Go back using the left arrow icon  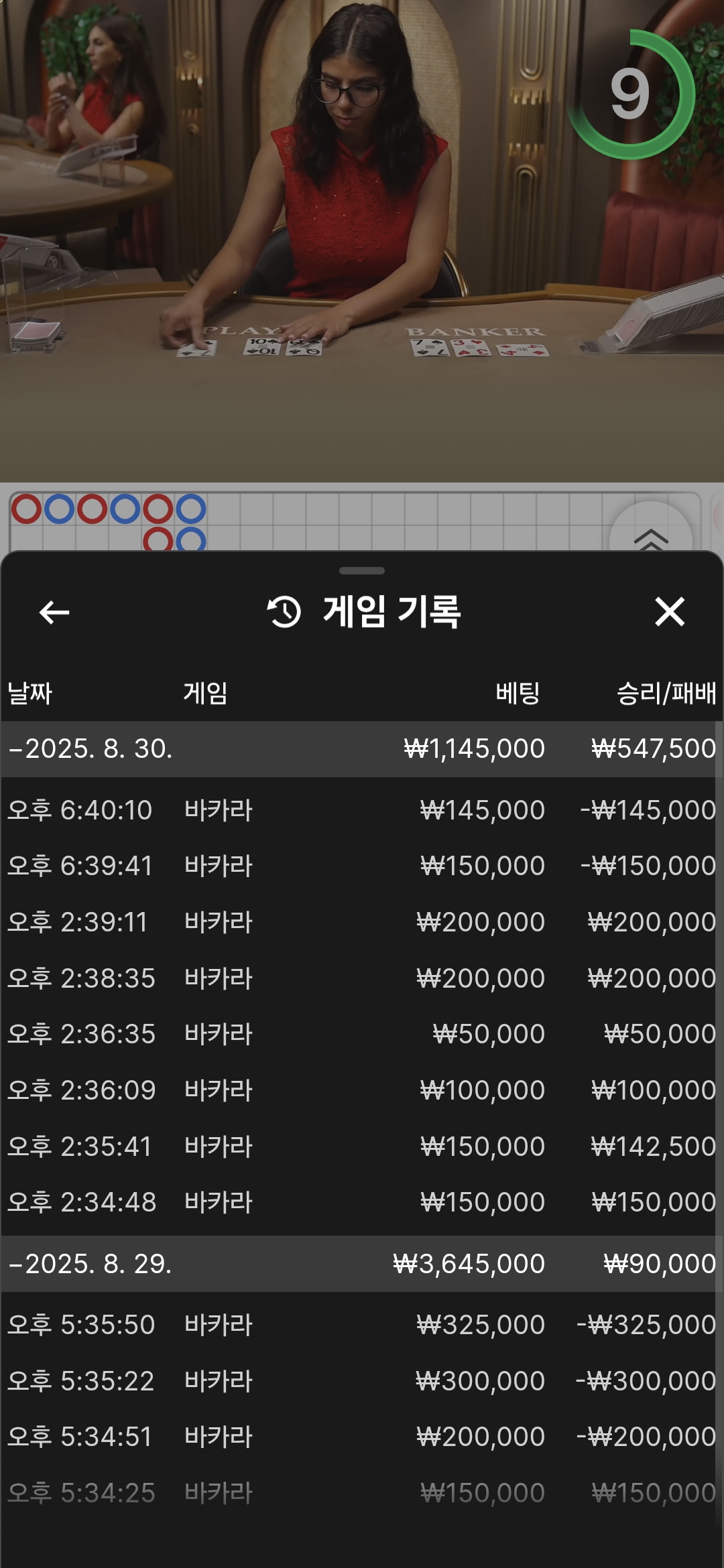(x=54, y=612)
